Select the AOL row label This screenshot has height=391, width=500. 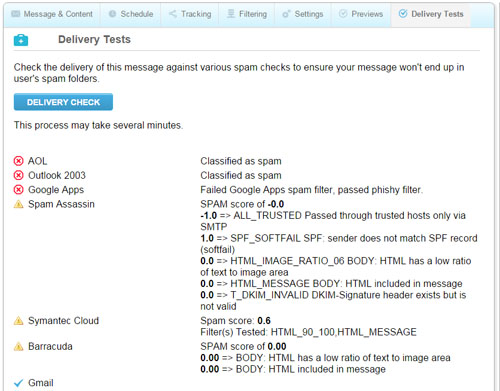click(37, 161)
